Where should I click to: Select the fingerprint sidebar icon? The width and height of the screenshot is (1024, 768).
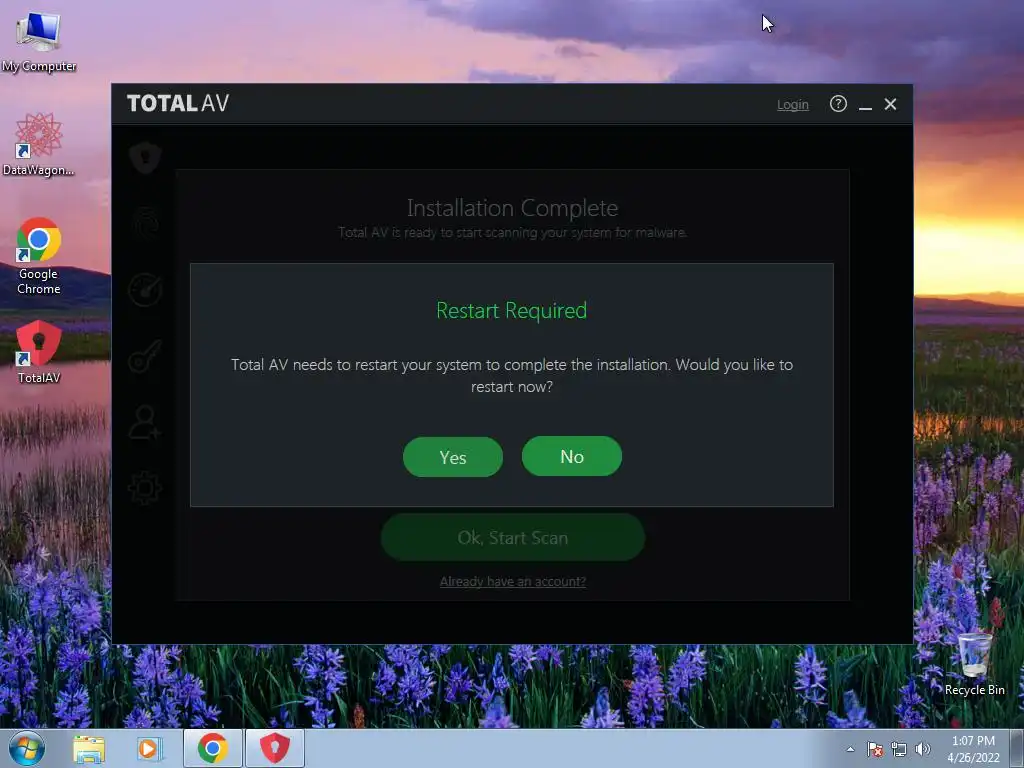click(145, 224)
